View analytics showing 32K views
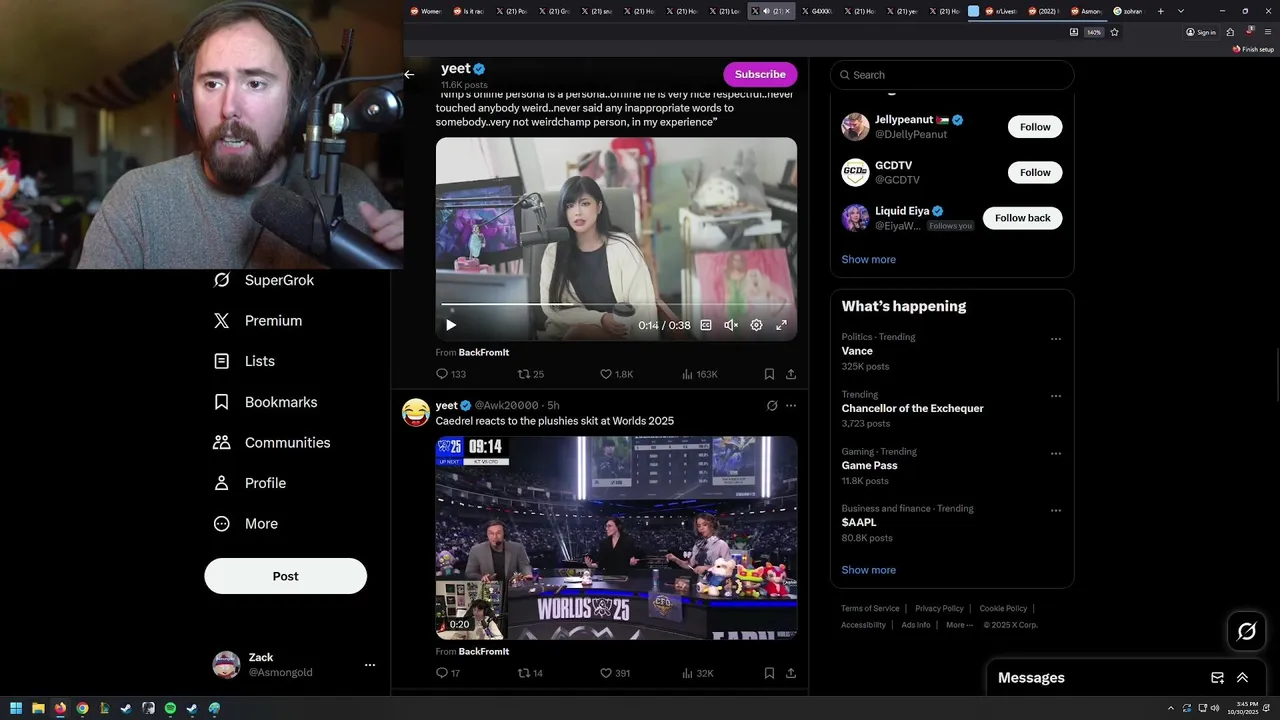This screenshot has height=720, width=1280. coord(697,673)
